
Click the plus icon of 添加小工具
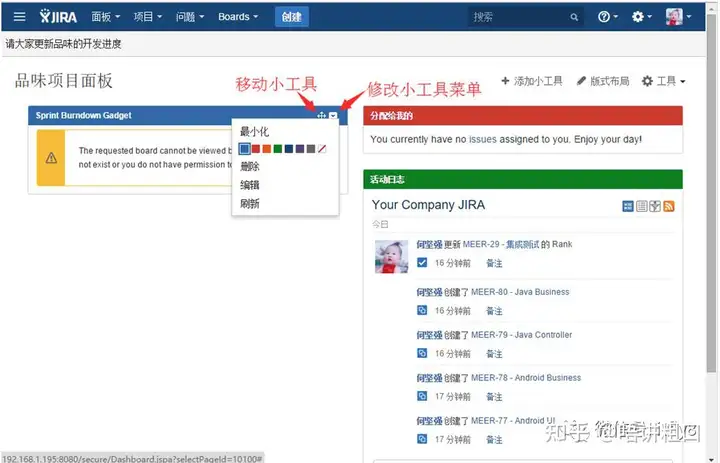pyautogui.click(x=505, y=81)
